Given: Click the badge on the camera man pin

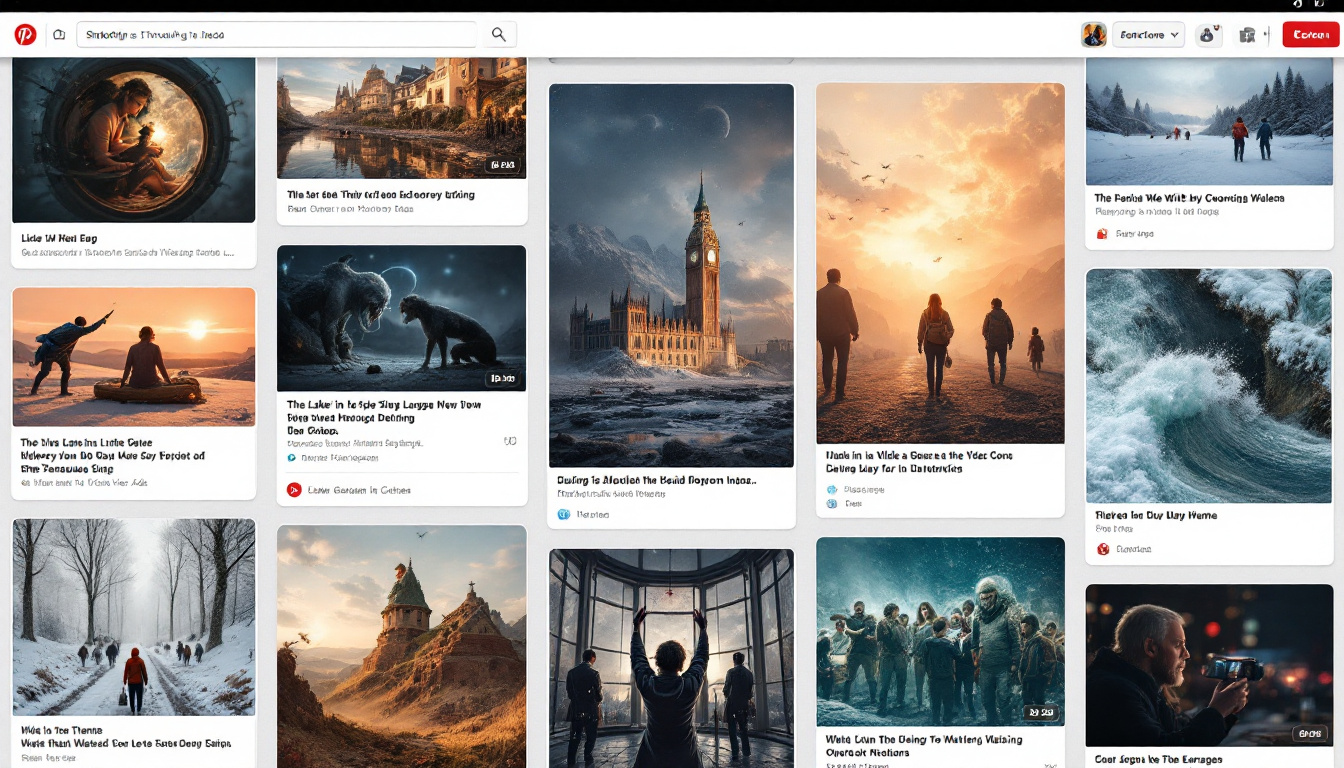Looking at the screenshot, I should [1308, 733].
